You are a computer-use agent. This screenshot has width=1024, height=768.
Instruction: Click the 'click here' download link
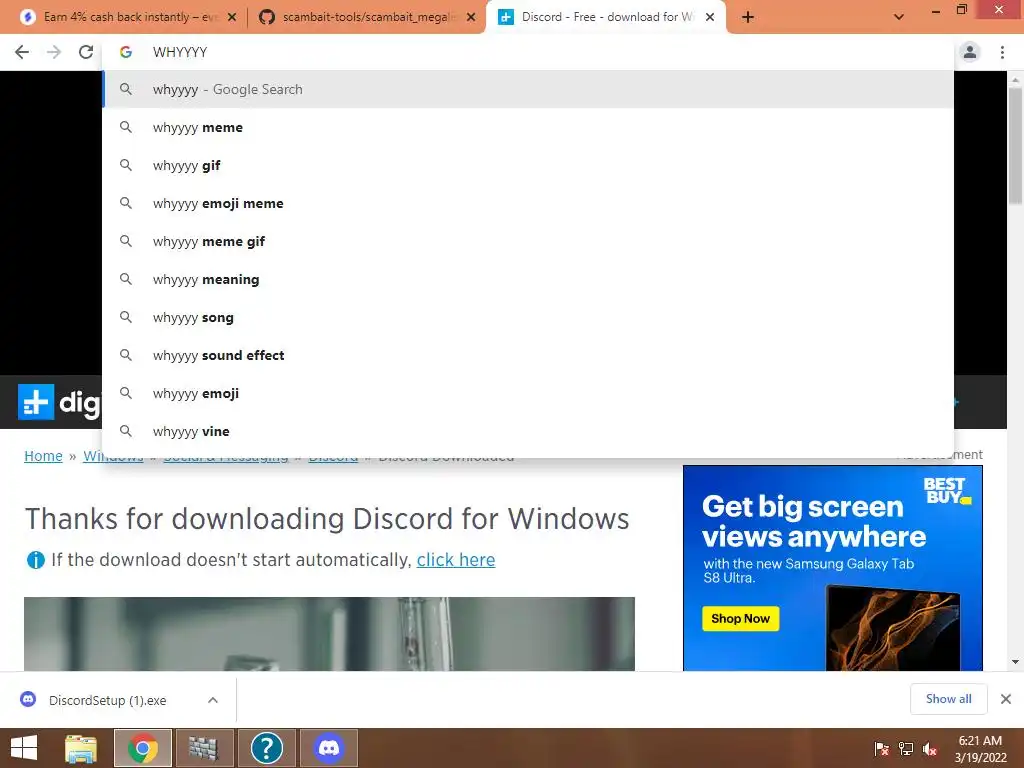[456, 560]
